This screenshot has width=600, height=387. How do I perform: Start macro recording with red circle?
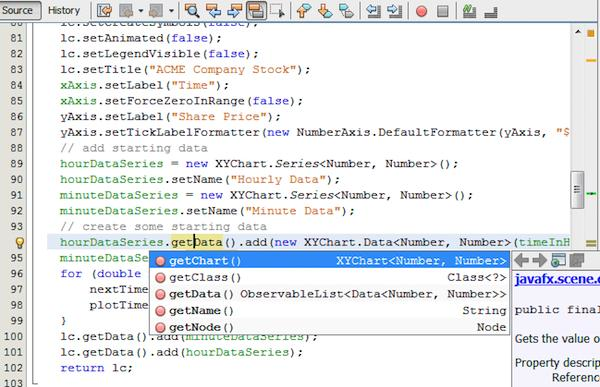421,11
